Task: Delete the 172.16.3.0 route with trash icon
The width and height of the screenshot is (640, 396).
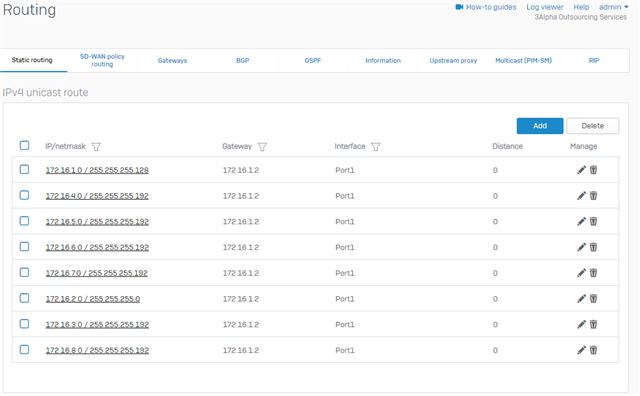Action: pos(593,324)
